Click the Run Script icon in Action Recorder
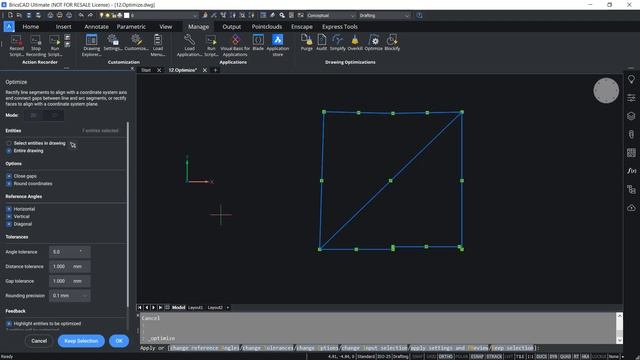Image resolution: width=640 pixels, height=360 pixels. (x=55, y=45)
